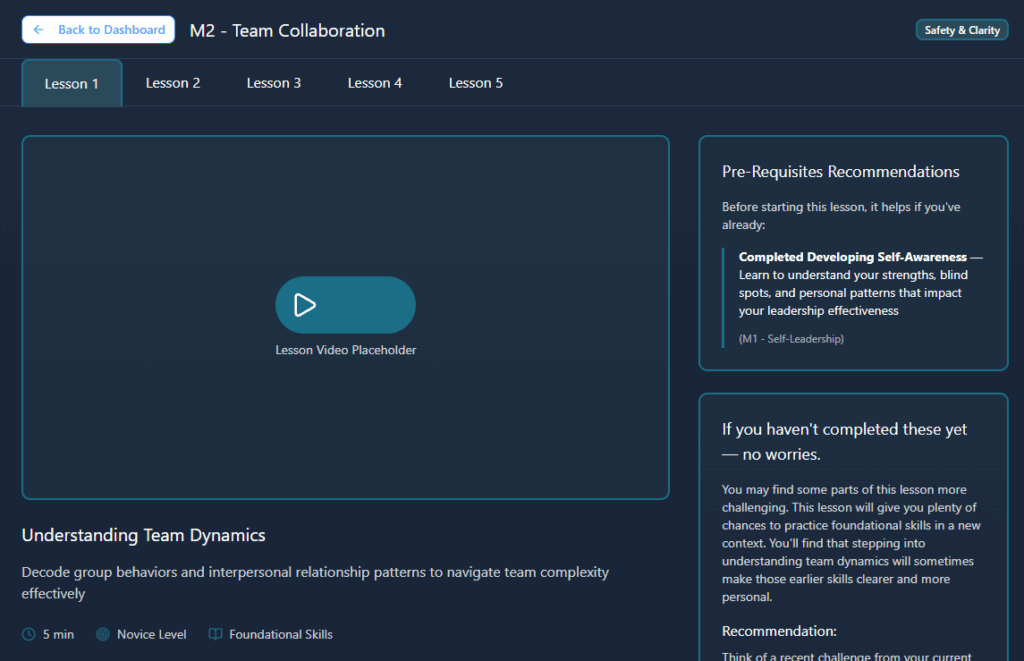Screen dimensions: 1024x661
Task: Click the clock icon beside 5 min
Action: point(28,634)
